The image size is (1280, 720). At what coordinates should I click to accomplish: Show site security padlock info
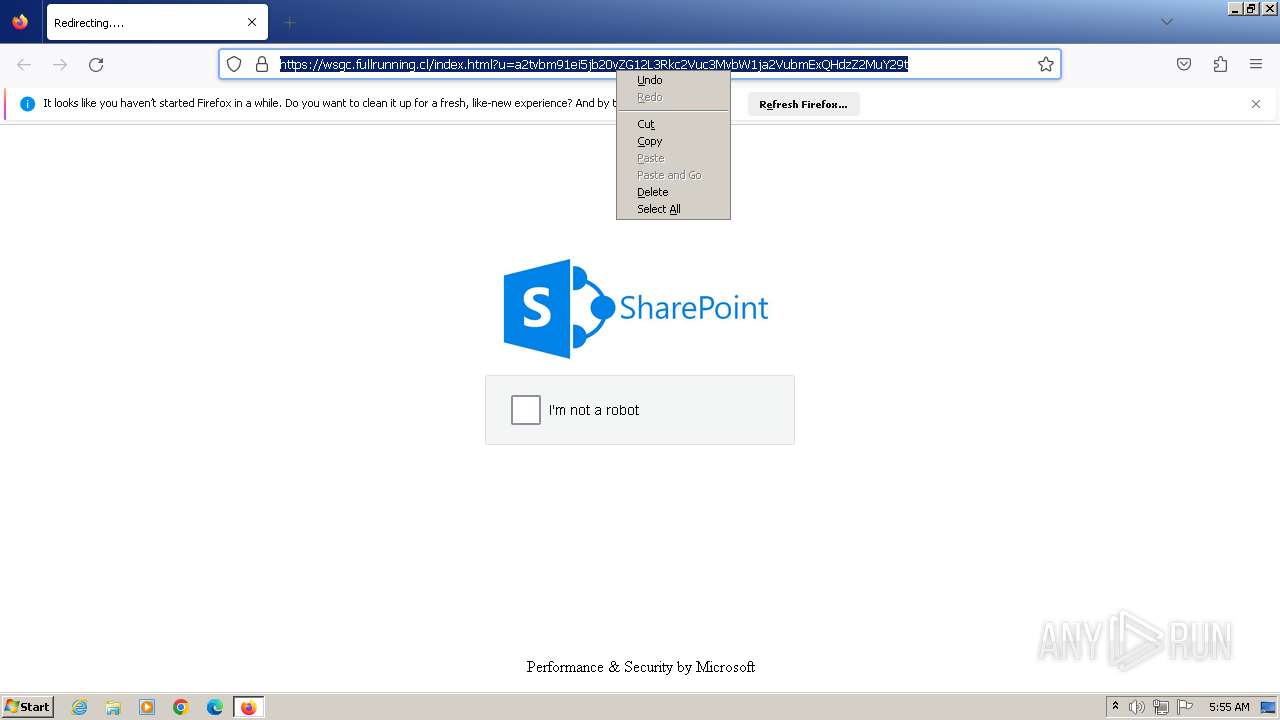point(262,64)
